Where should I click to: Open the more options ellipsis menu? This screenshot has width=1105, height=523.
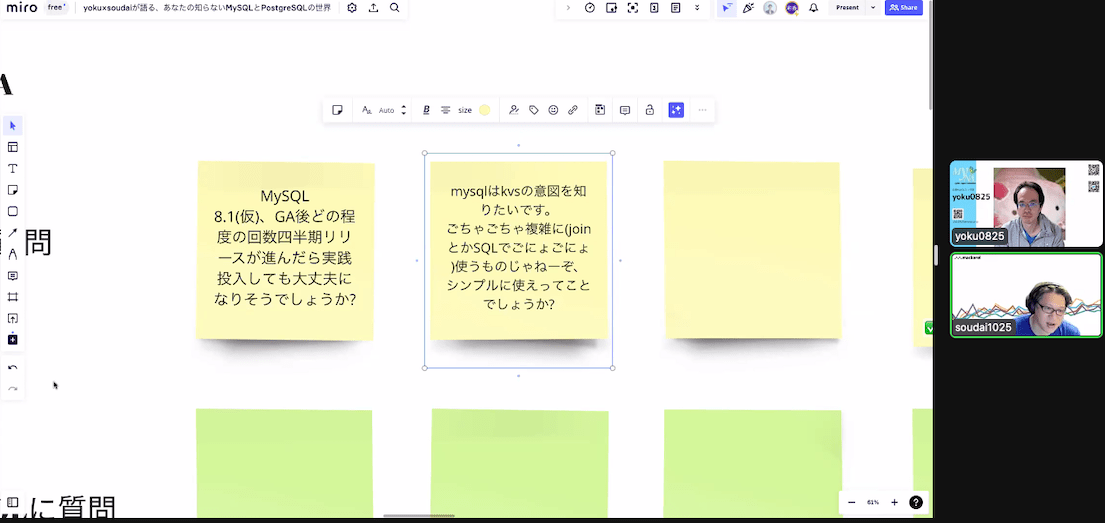(702, 110)
